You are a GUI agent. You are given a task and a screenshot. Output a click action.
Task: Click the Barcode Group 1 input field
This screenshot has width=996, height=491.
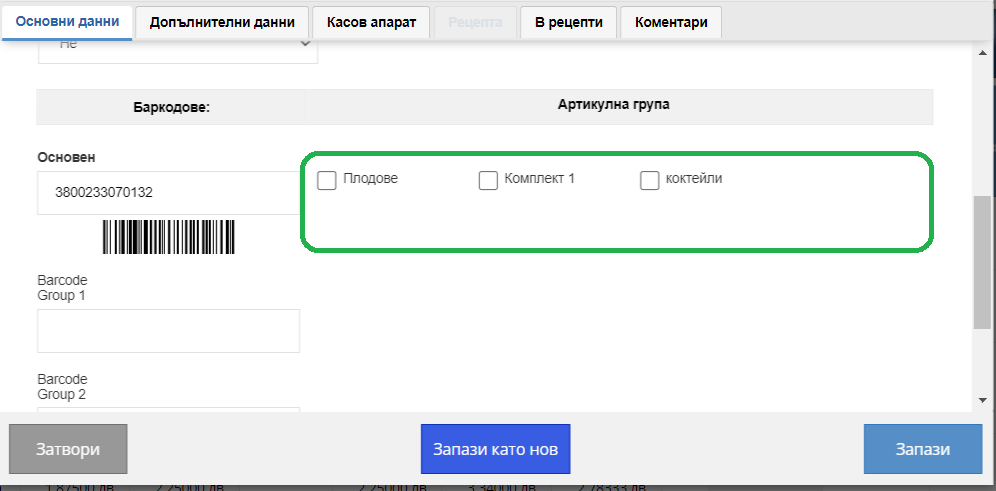168,331
